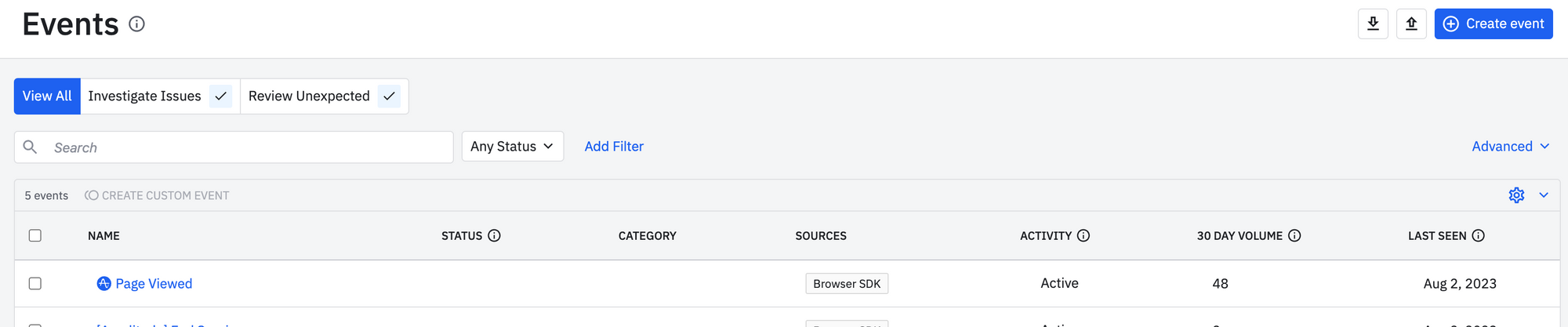Click the Status column info icon
1568x327 pixels.
click(x=494, y=235)
